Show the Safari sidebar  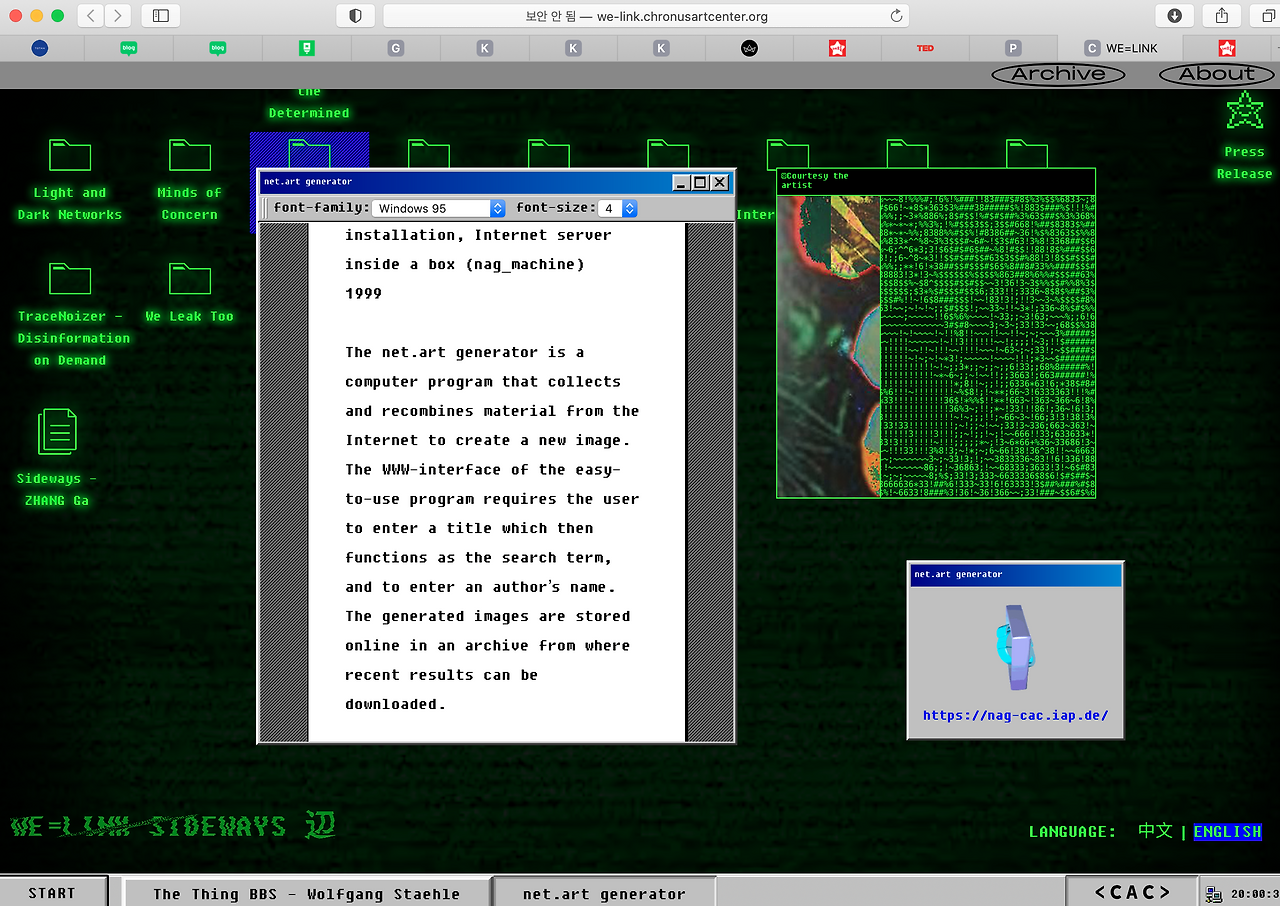tap(161, 15)
